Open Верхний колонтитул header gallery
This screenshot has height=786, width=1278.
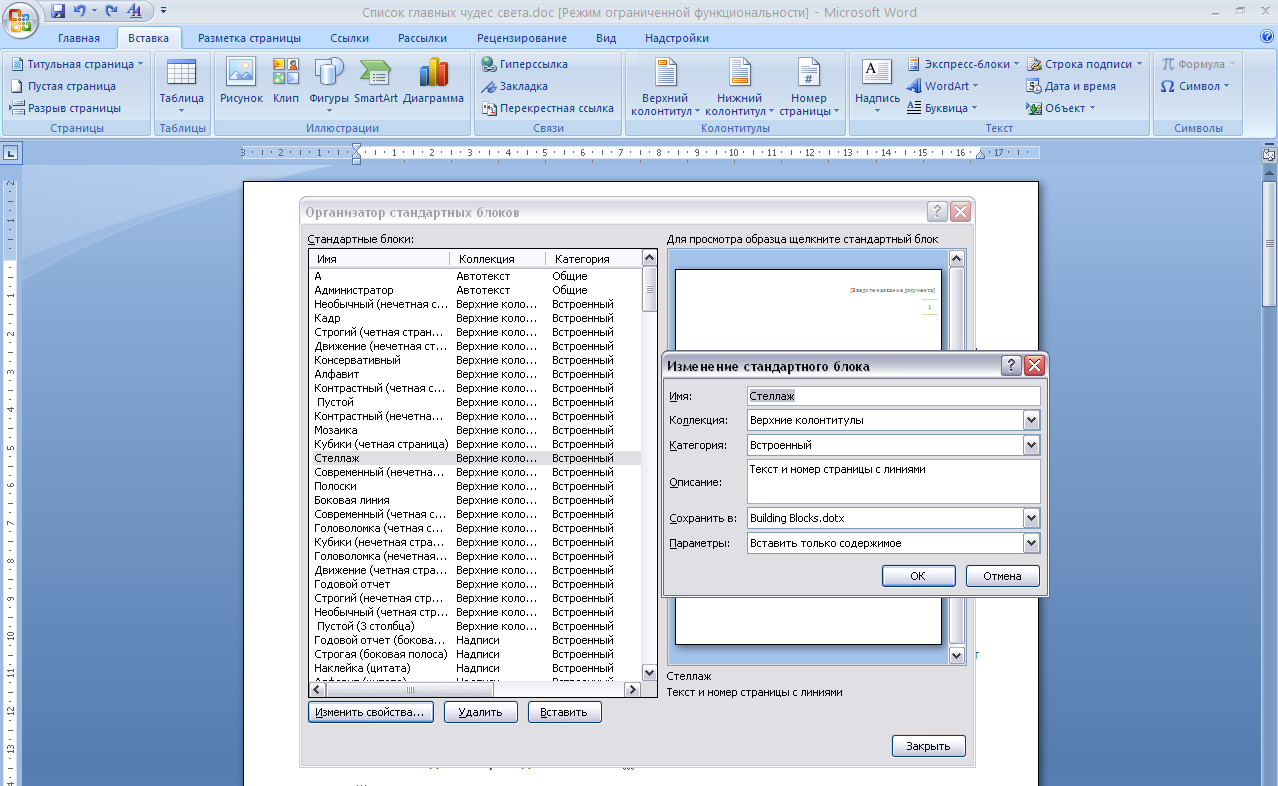tap(665, 87)
